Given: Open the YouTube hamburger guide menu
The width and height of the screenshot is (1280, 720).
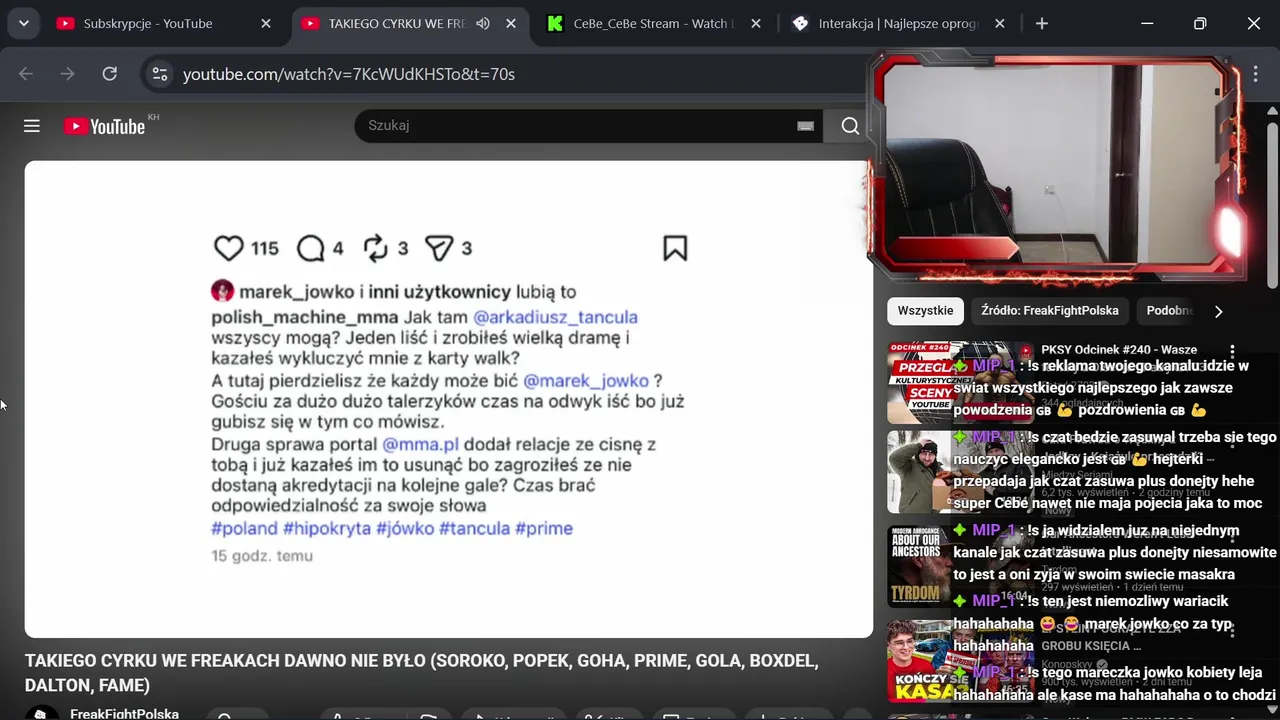Looking at the screenshot, I should [x=32, y=126].
